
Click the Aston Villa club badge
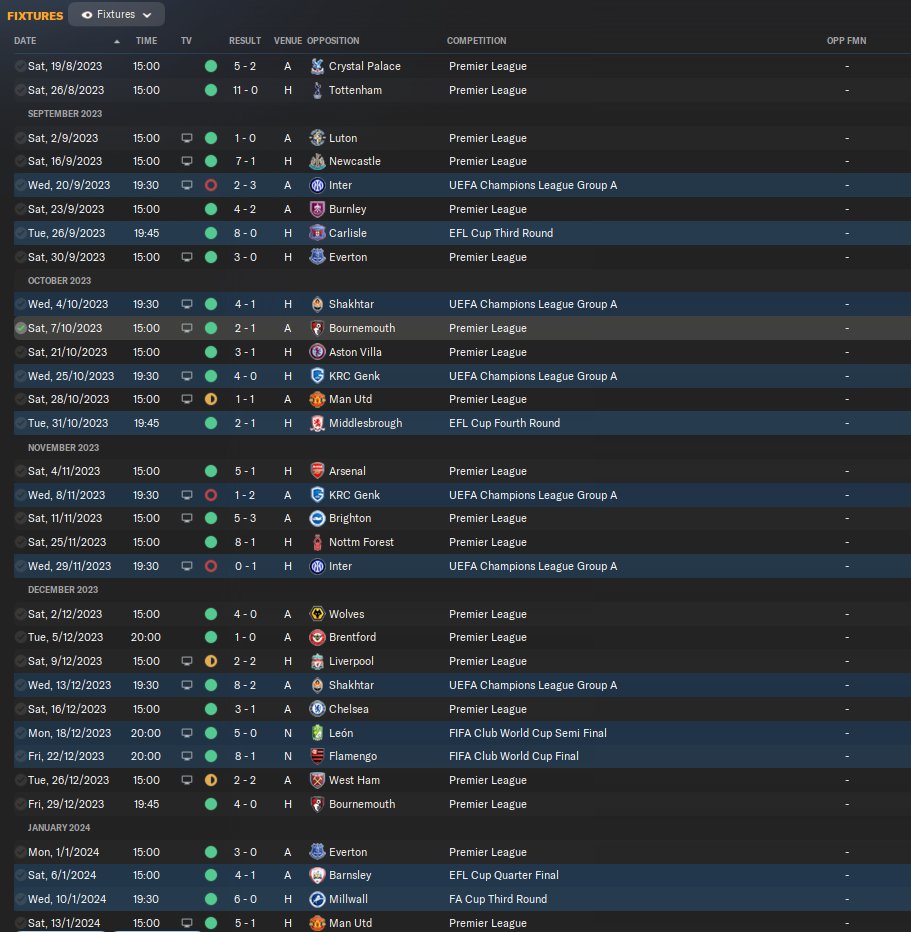click(317, 352)
